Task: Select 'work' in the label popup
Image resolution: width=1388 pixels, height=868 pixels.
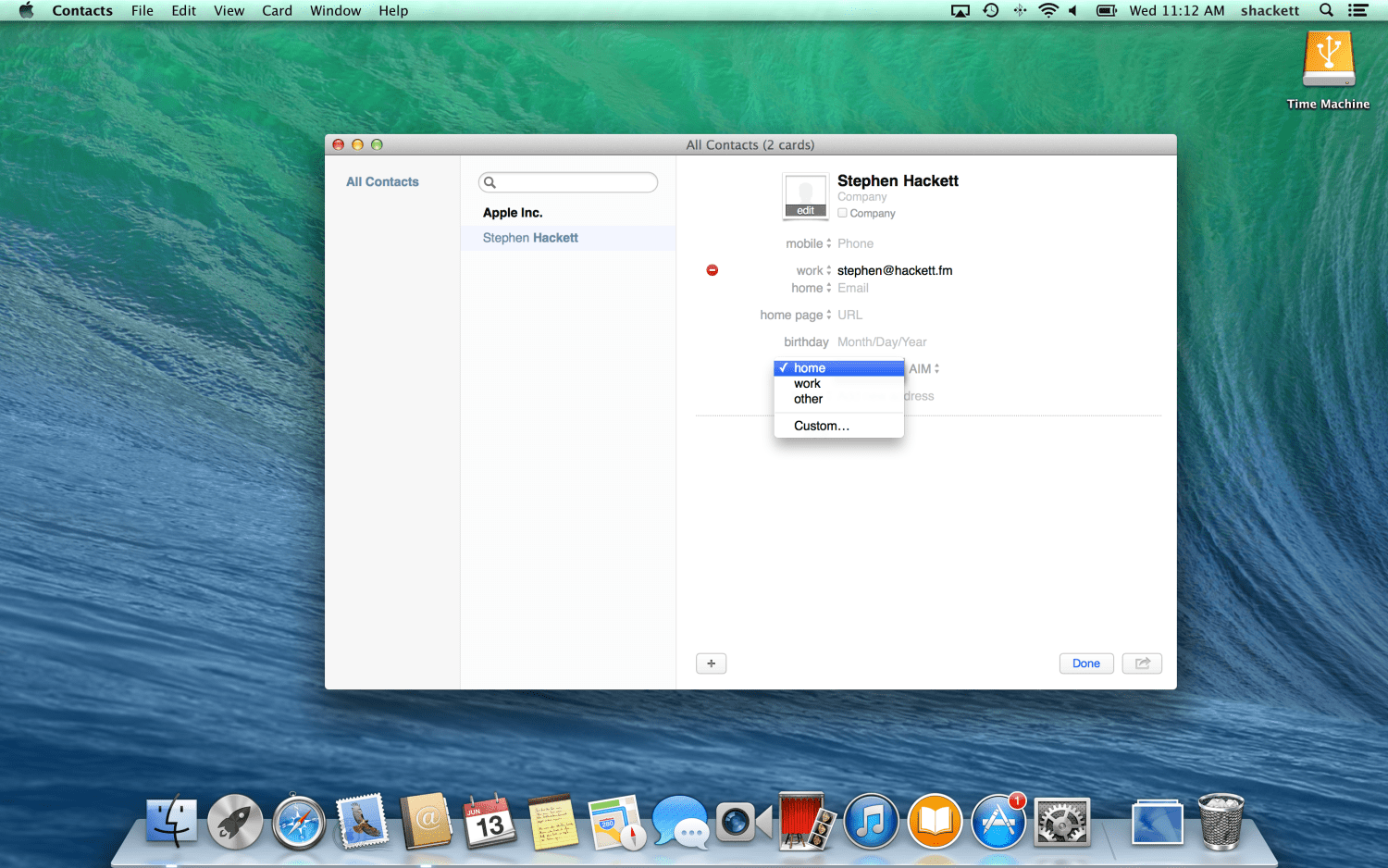Action: click(x=807, y=384)
